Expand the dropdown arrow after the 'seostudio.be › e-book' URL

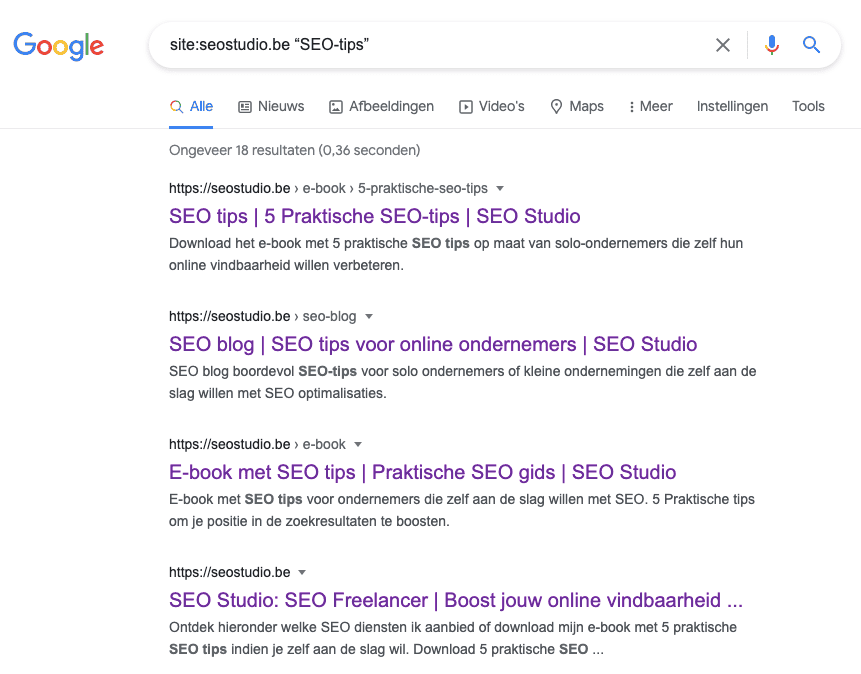click(x=358, y=444)
